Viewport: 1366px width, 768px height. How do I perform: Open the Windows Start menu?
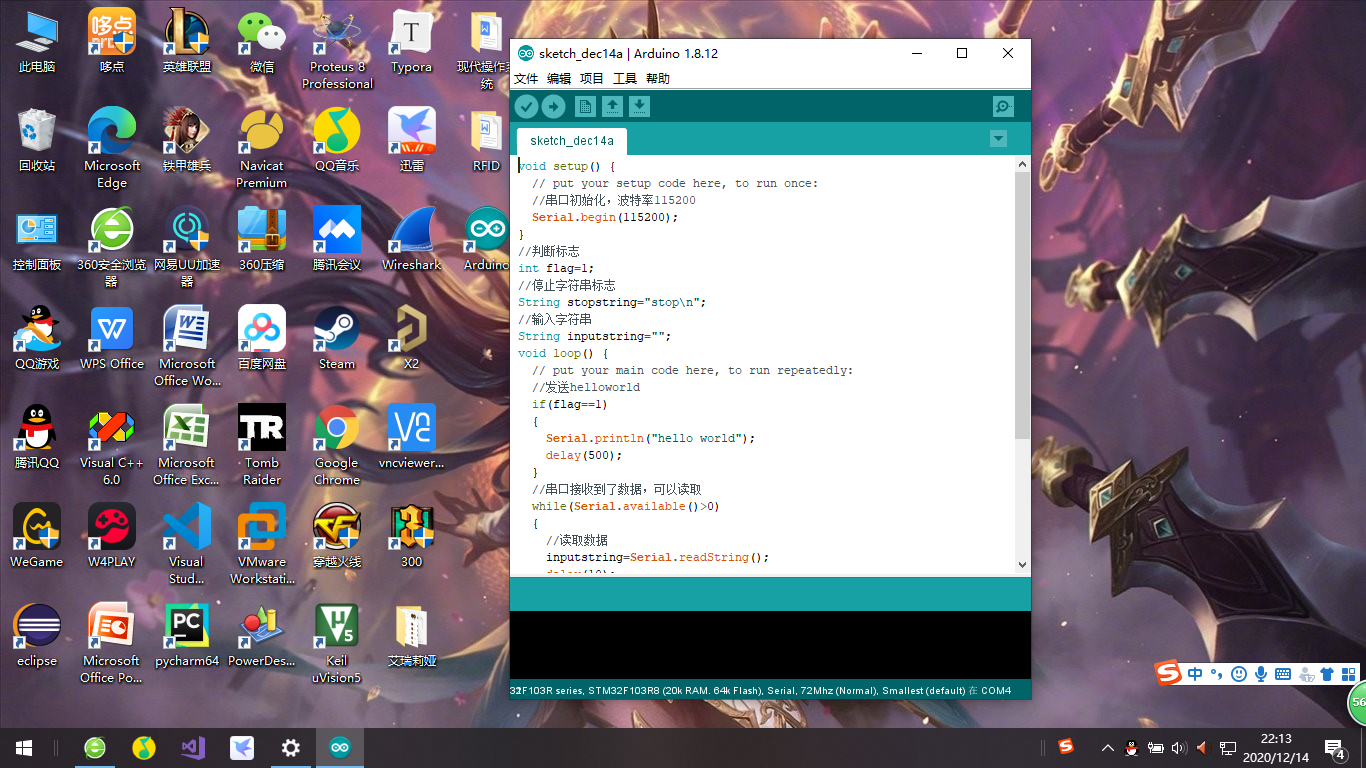pos(24,747)
